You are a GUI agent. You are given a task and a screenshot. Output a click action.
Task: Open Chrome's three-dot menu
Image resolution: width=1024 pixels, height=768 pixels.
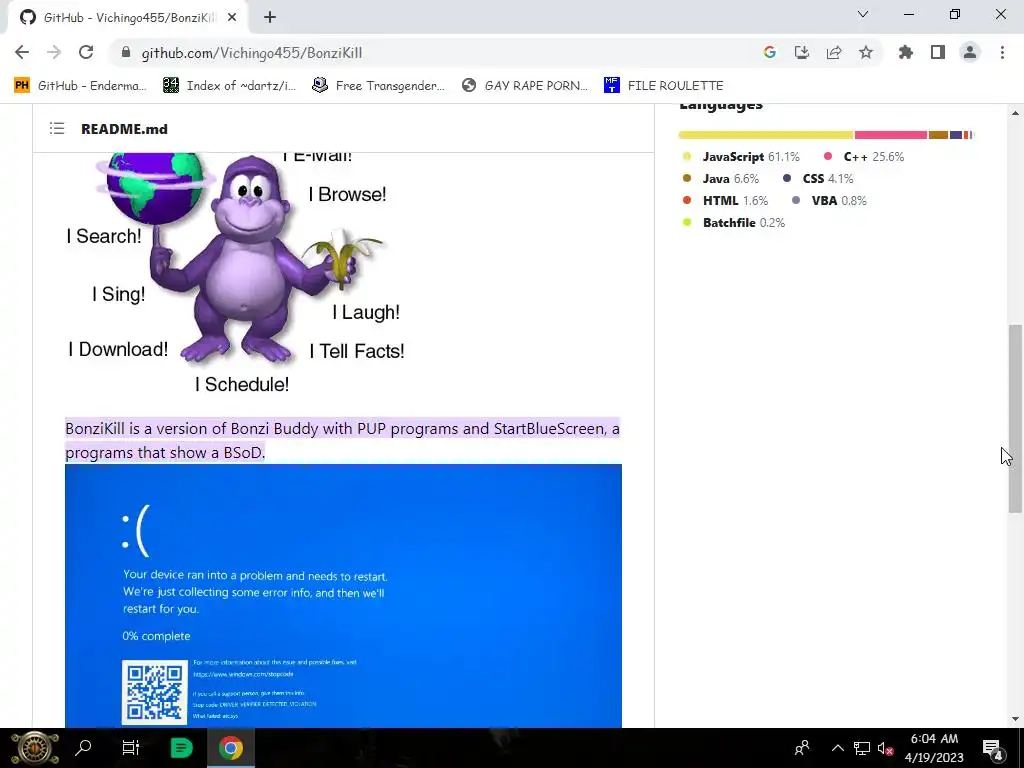(x=1002, y=52)
